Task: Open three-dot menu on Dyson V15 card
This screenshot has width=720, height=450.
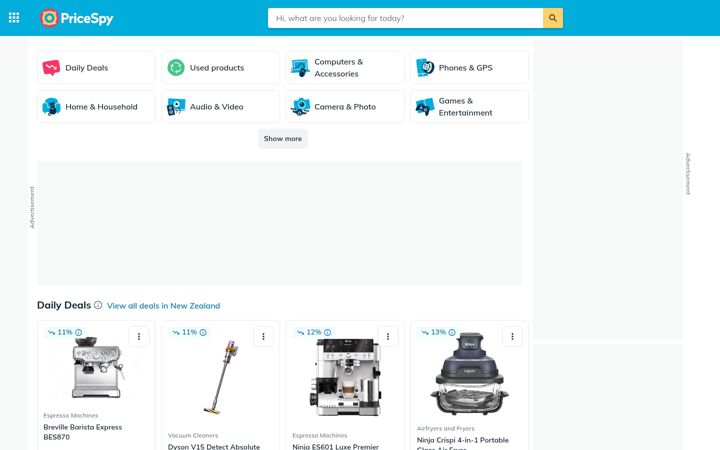Action: [x=263, y=337]
